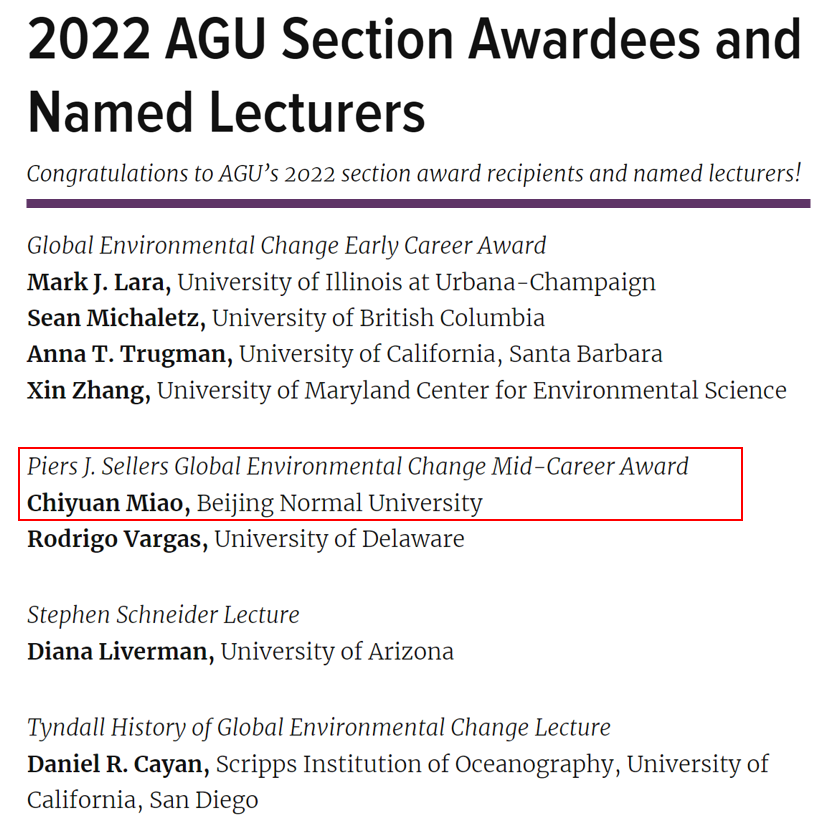Image resolution: width=827 pixels, height=827 pixels.
Task: Select the Global Environmental Change Early Career Award heading
Action: (x=286, y=245)
